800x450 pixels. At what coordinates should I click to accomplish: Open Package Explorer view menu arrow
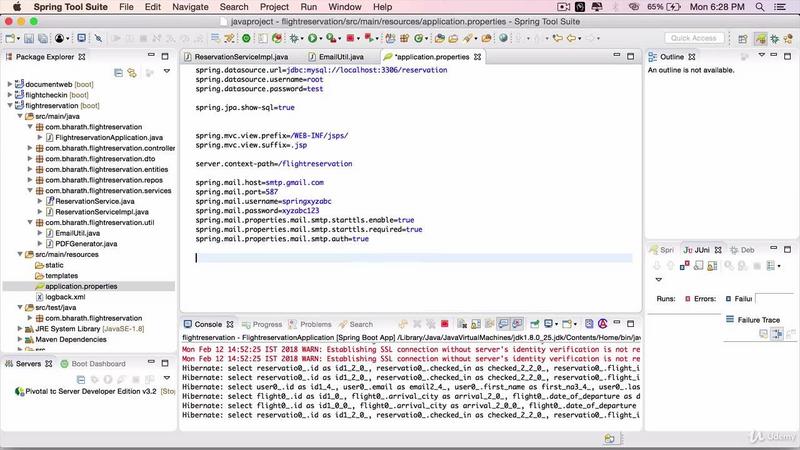(x=167, y=72)
